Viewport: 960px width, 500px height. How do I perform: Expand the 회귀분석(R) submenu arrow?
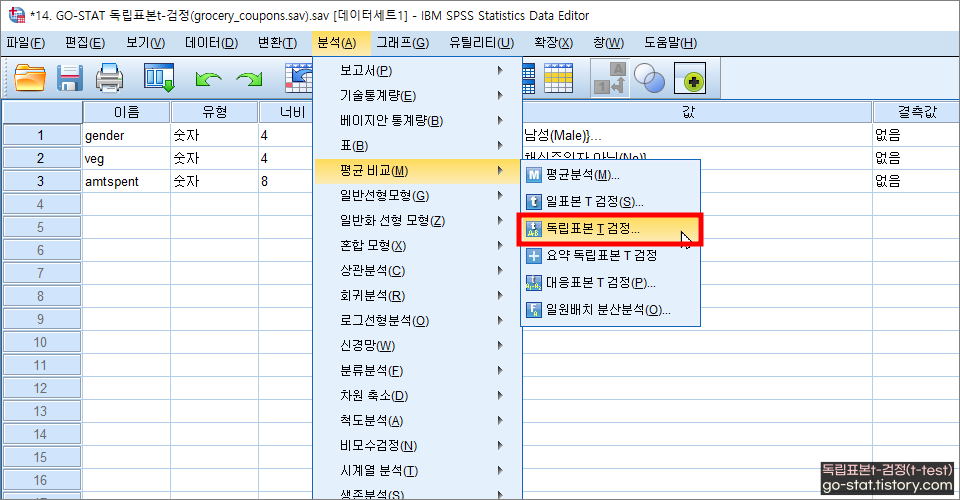pyautogui.click(x=500, y=296)
